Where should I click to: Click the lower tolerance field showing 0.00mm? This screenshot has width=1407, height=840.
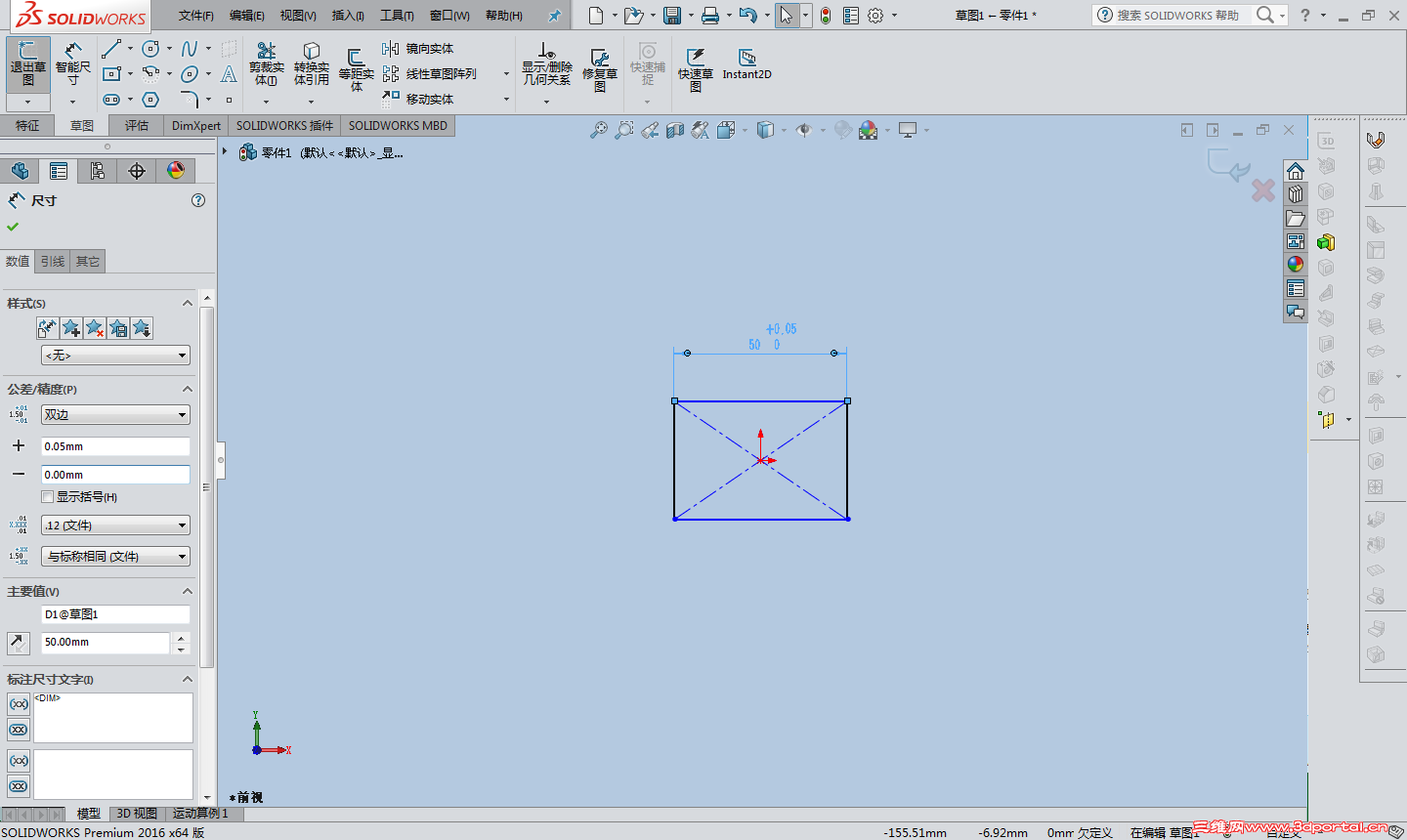pos(115,475)
